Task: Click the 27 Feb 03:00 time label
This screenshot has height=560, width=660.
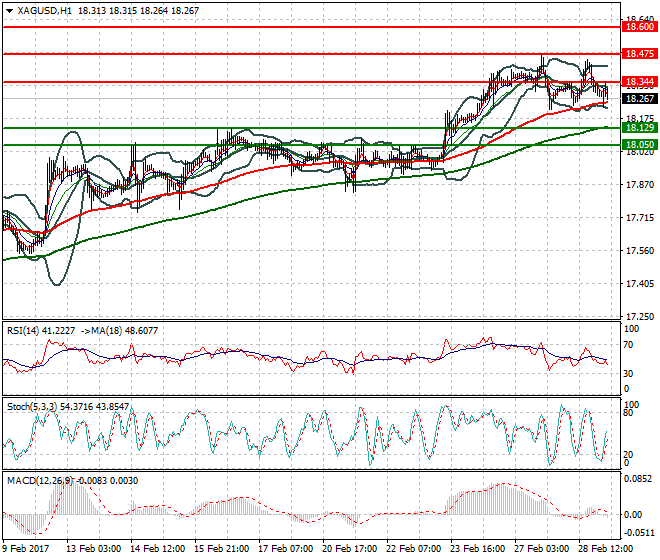Action: pos(541,549)
